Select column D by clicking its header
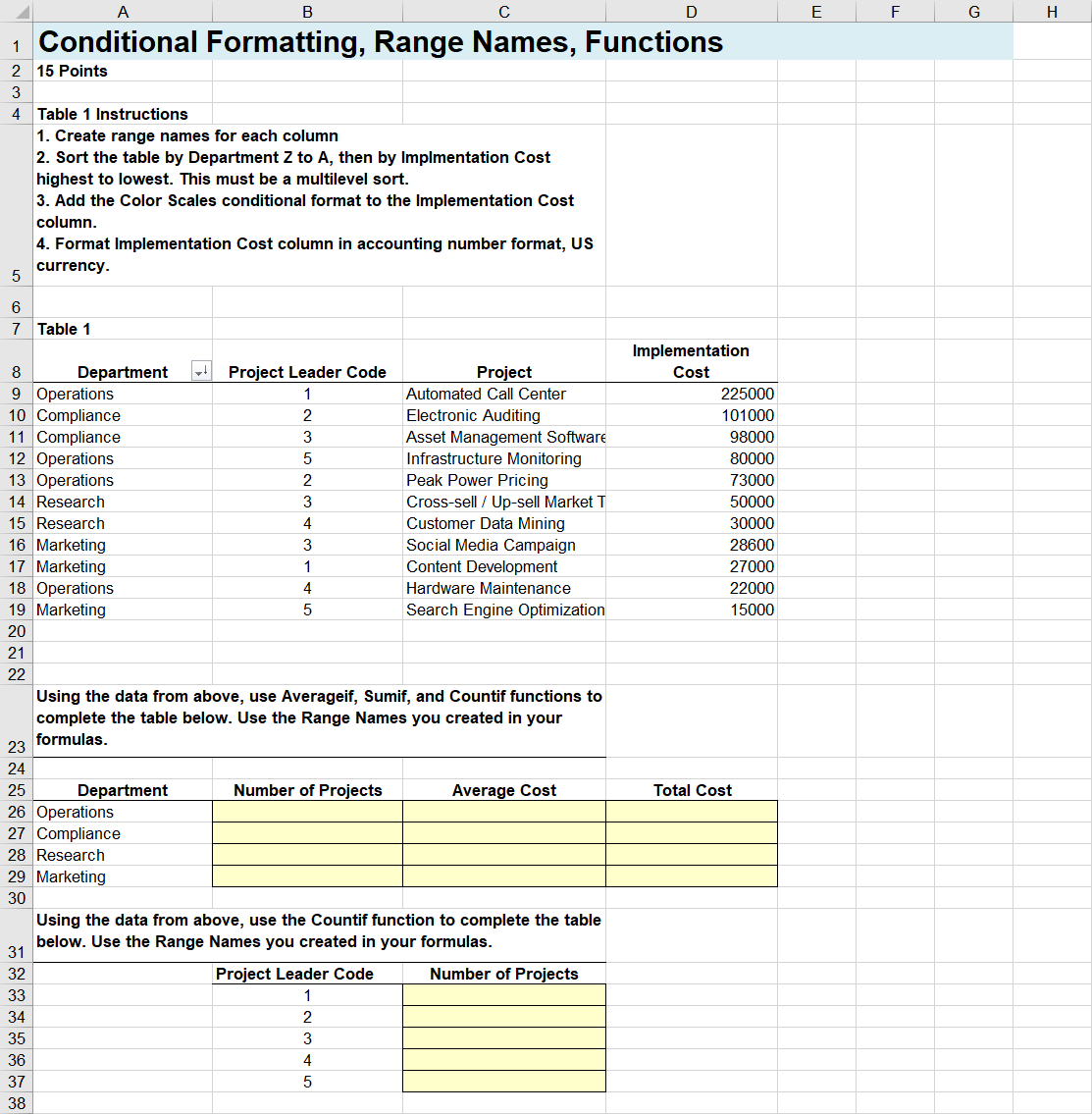The image size is (1092, 1114). coord(691,11)
